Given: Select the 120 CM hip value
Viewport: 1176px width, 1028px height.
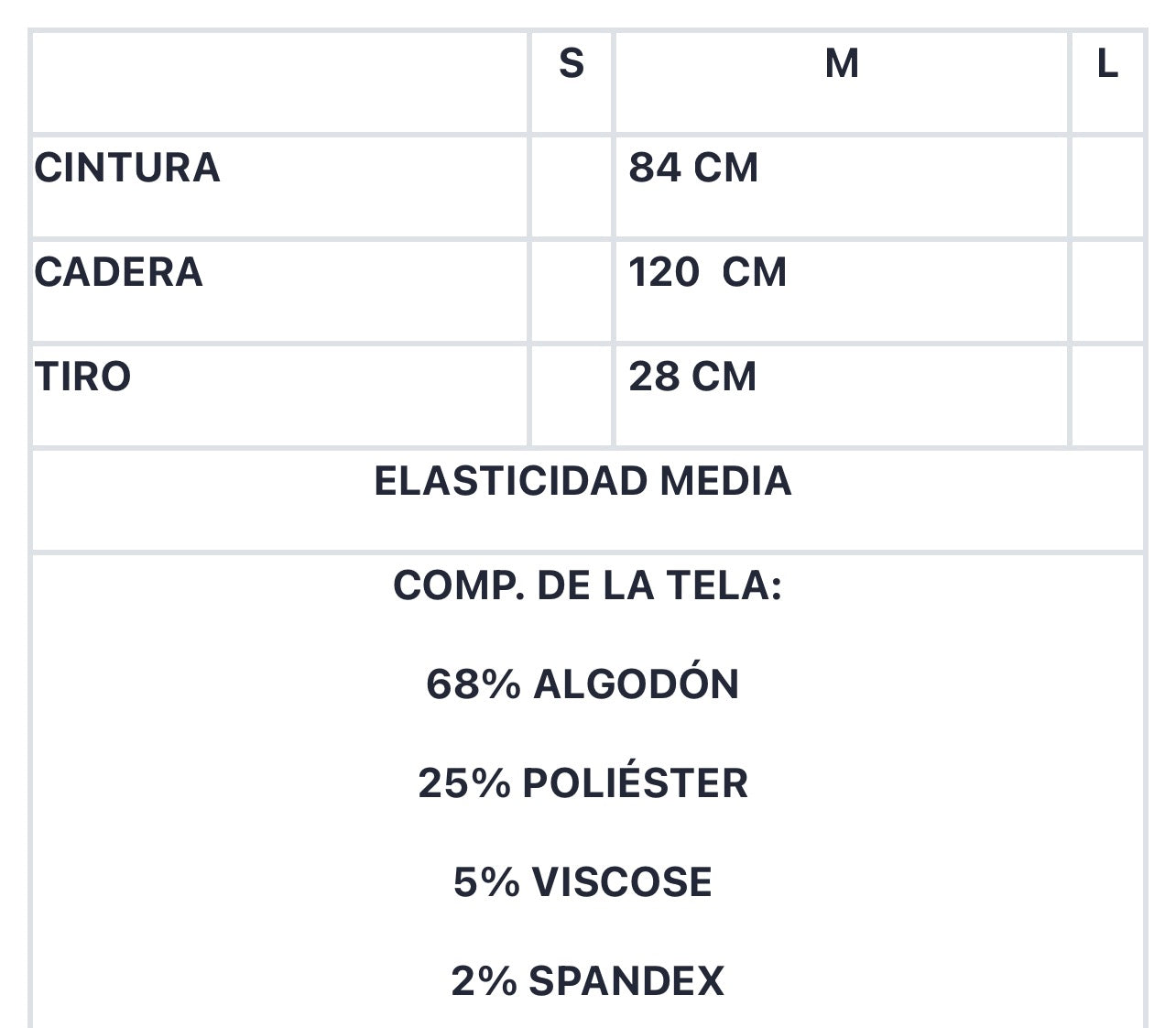Looking at the screenshot, I should point(707,272).
